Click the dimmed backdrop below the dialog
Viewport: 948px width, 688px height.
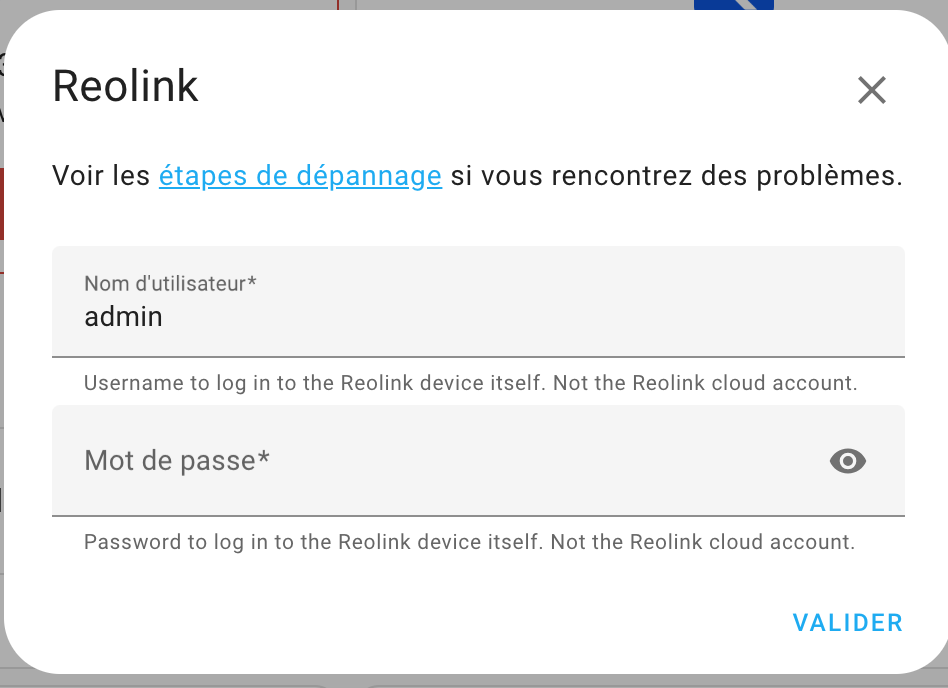[474, 681]
